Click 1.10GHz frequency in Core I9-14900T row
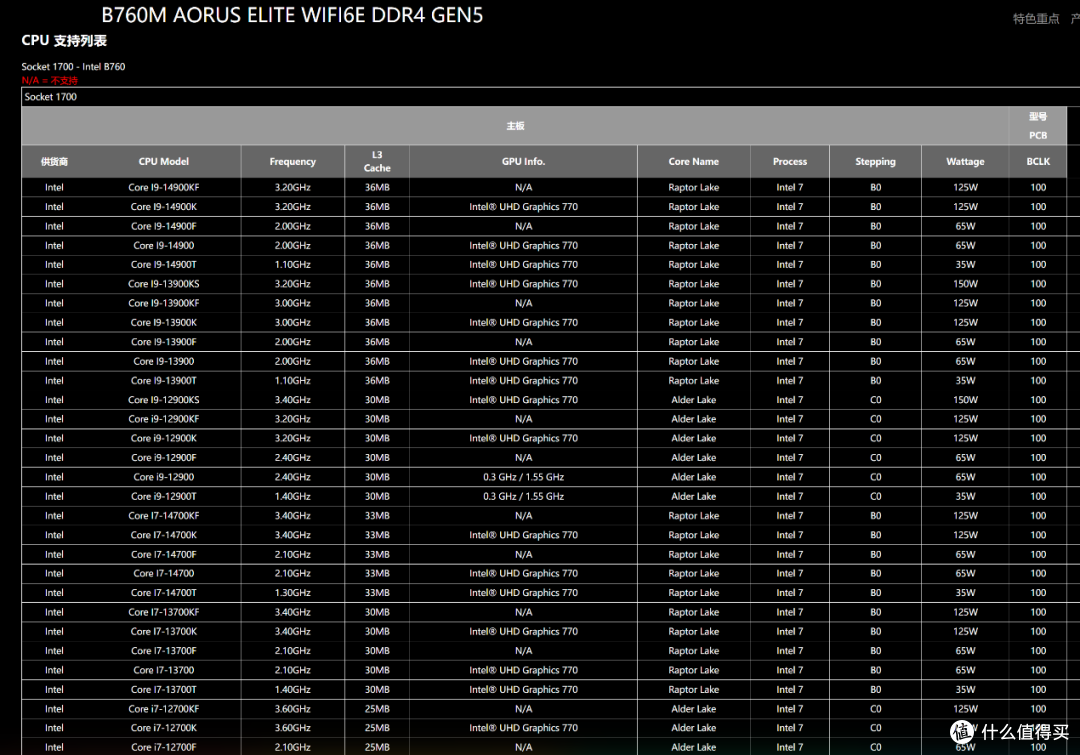Viewport: 1080px width, 755px height. coord(292,265)
